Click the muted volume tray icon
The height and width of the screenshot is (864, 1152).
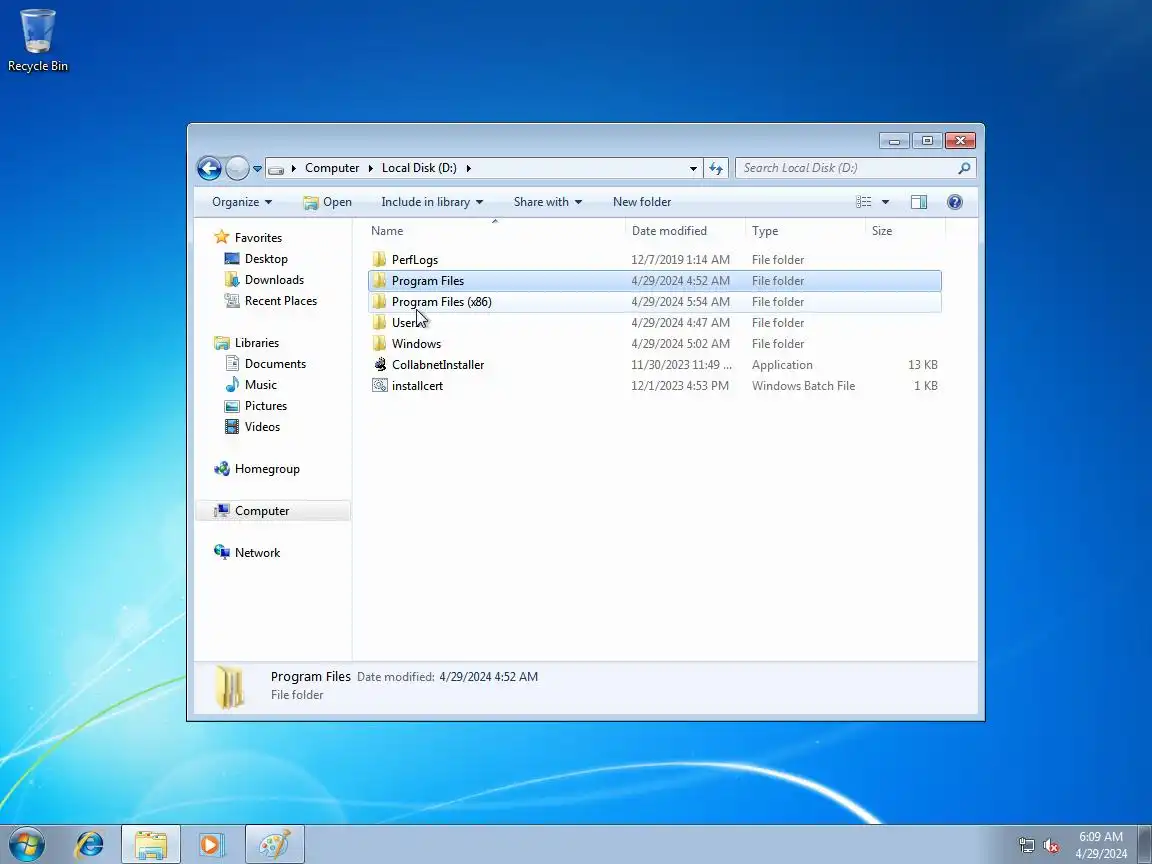pyautogui.click(x=1051, y=846)
